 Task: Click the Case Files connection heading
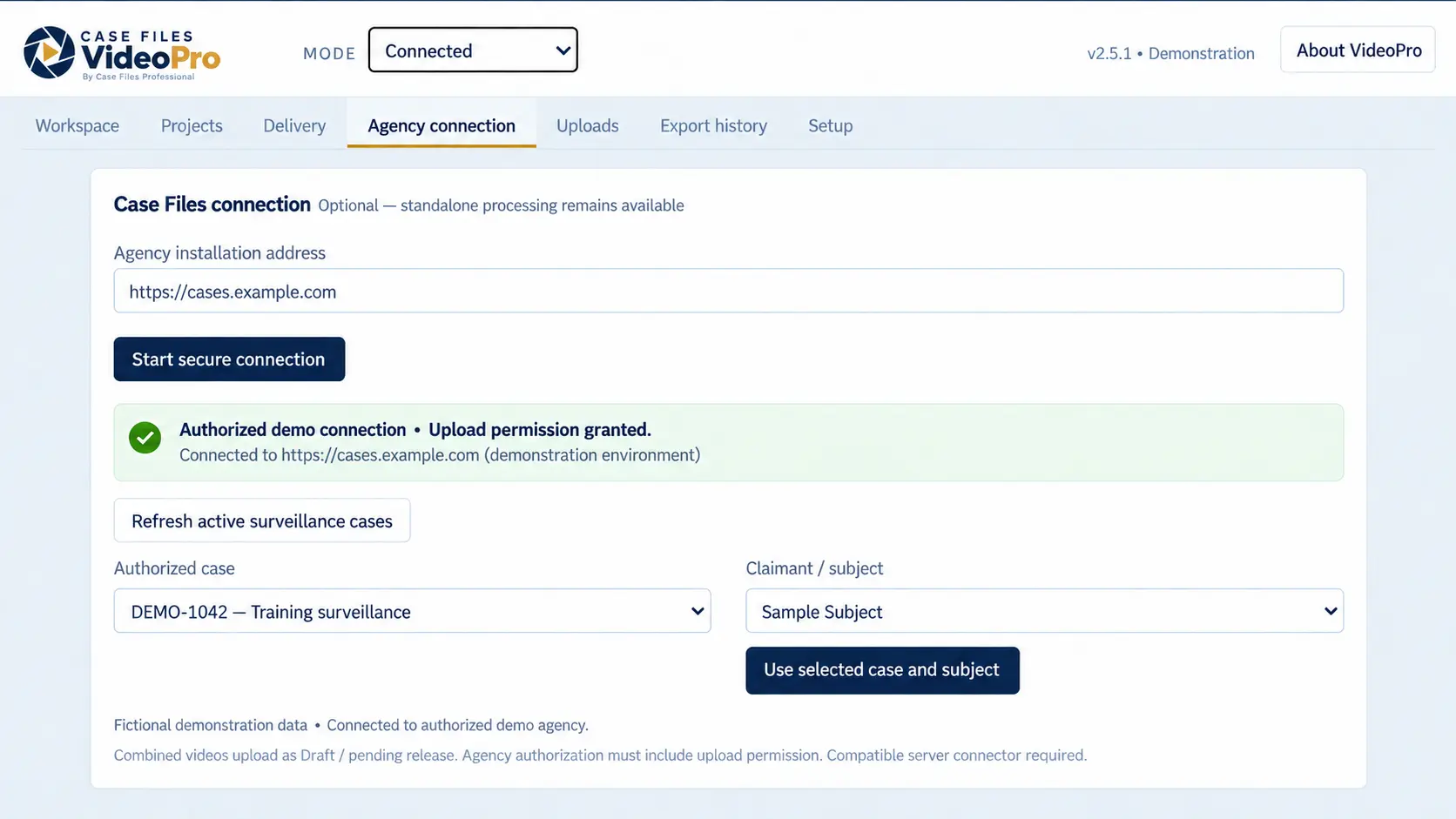(212, 205)
